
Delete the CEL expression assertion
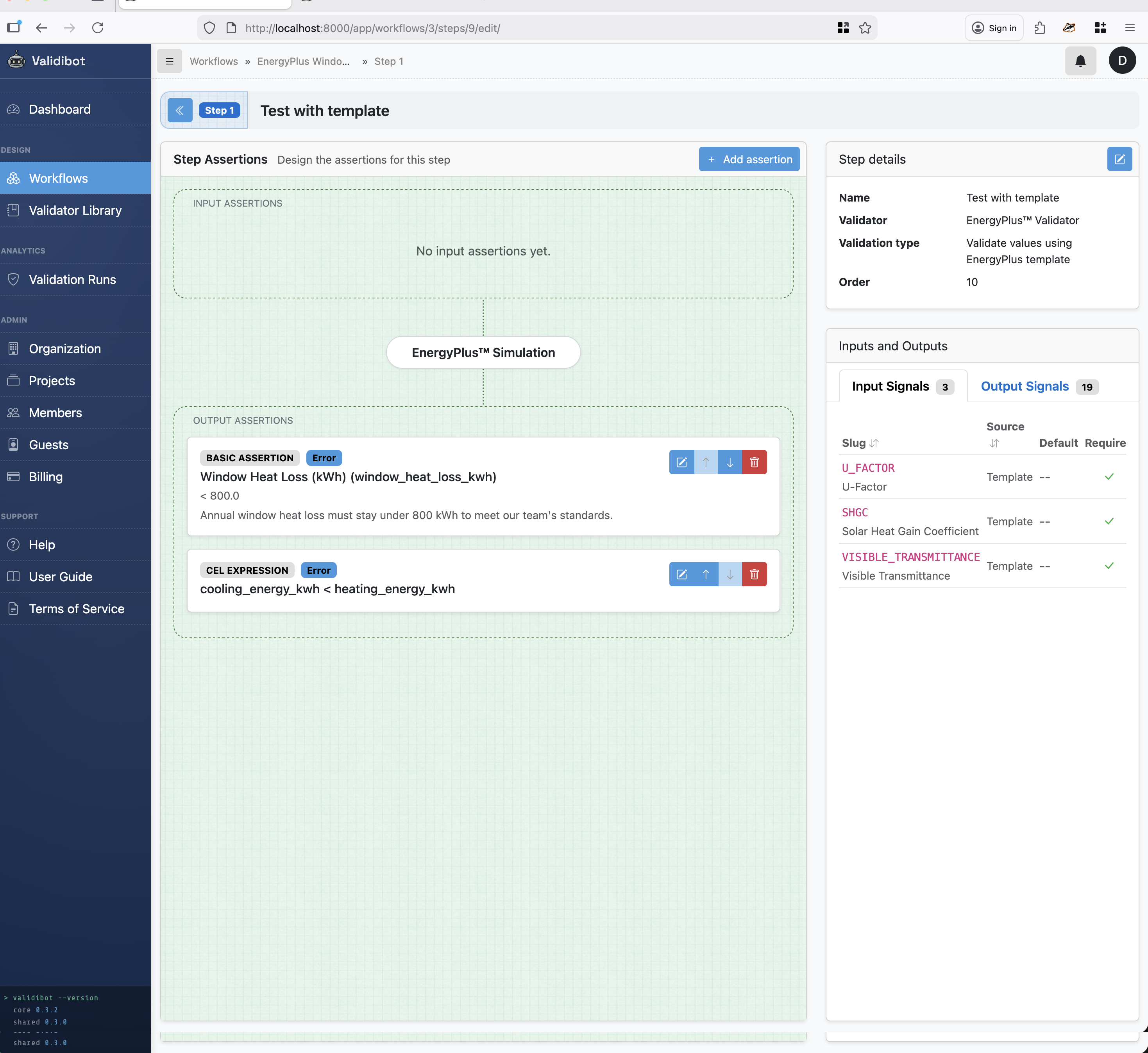pos(754,575)
